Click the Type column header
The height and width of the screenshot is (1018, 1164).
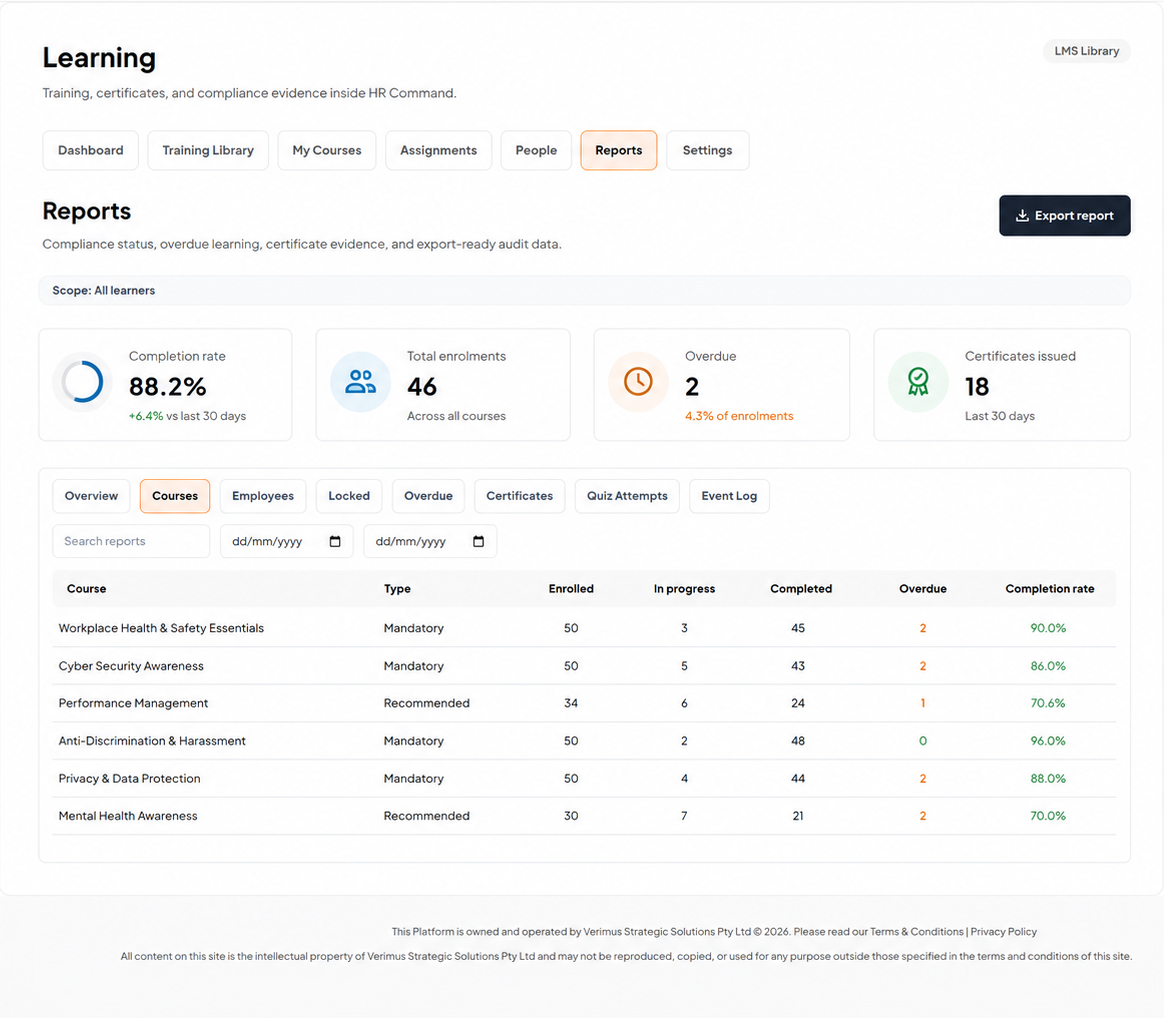coord(397,589)
